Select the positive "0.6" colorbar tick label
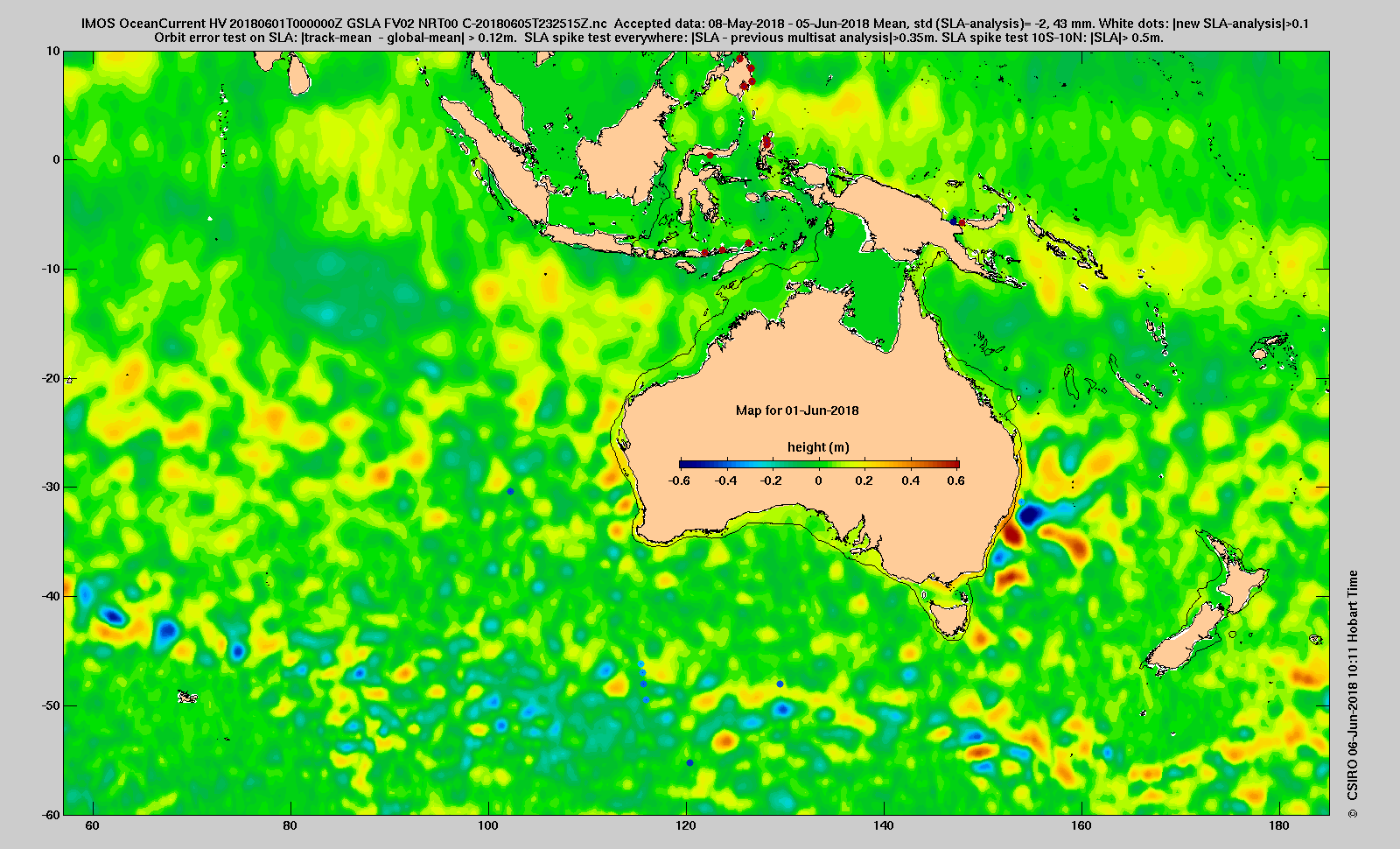Viewport: 1400px width, 849px height. (x=955, y=481)
